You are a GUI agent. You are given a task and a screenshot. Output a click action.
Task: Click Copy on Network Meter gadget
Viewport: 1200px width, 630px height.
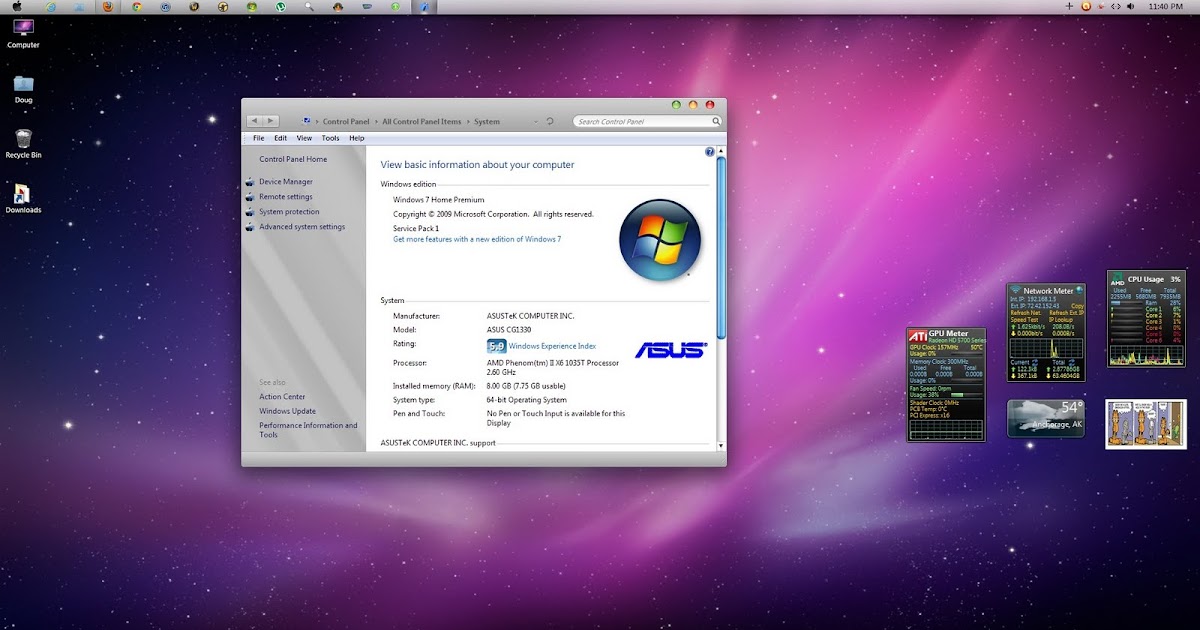click(1077, 306)
